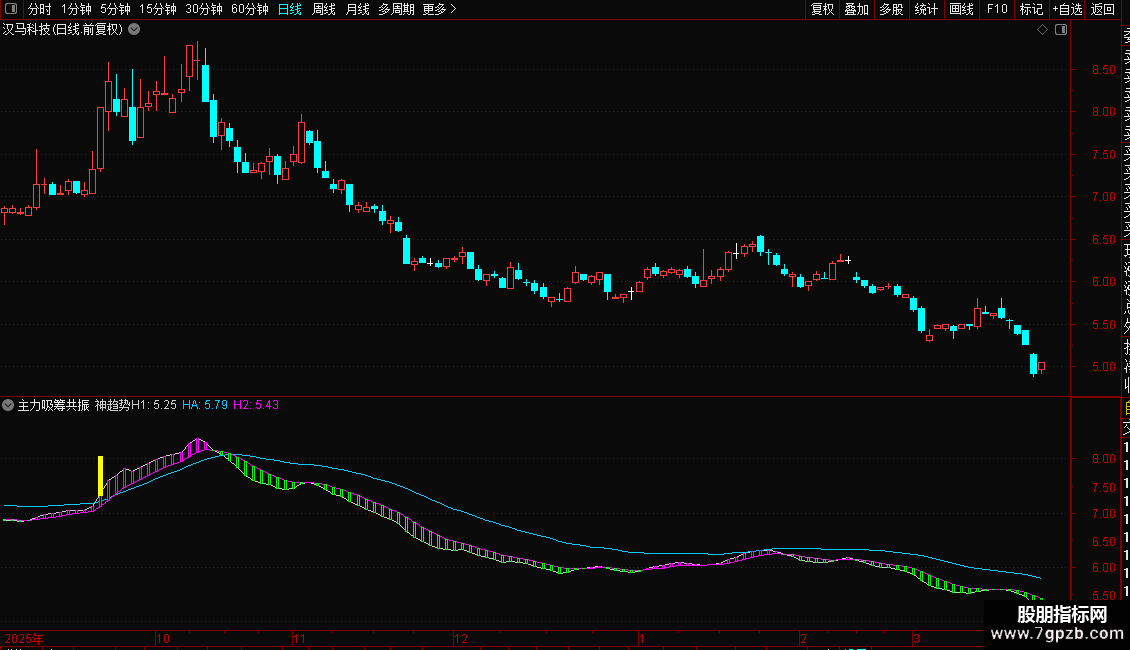This screenshot has width=1130, height=650.
Task: Click the 复权 button
Action: click(x=822, y=9)
